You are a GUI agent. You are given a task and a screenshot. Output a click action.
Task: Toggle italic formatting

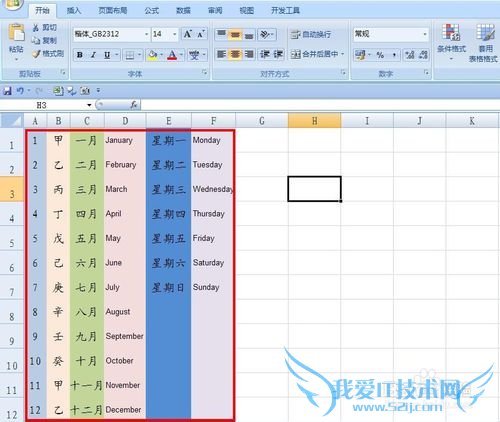pos(93,55)
